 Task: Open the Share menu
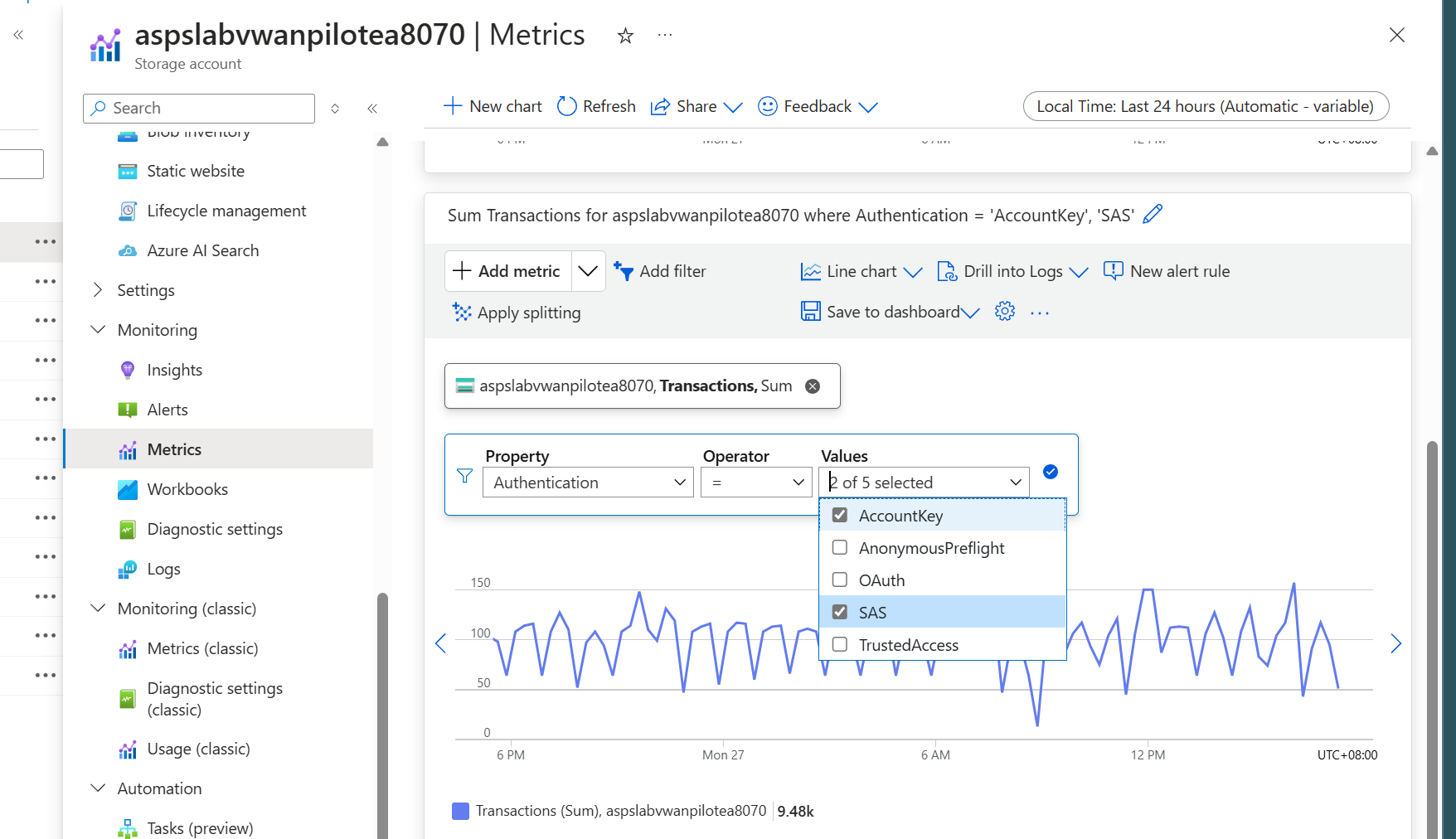(696, 106)
